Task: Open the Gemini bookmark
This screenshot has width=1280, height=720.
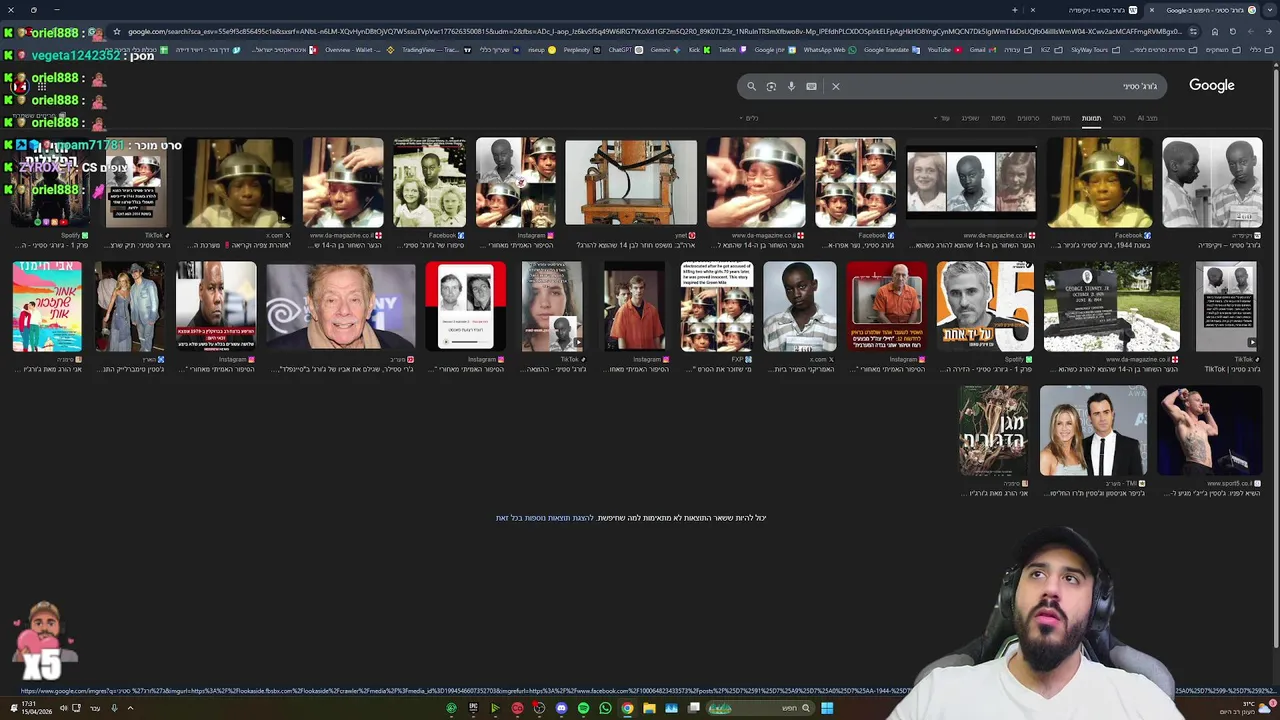Action: click(x=665, y=50)
